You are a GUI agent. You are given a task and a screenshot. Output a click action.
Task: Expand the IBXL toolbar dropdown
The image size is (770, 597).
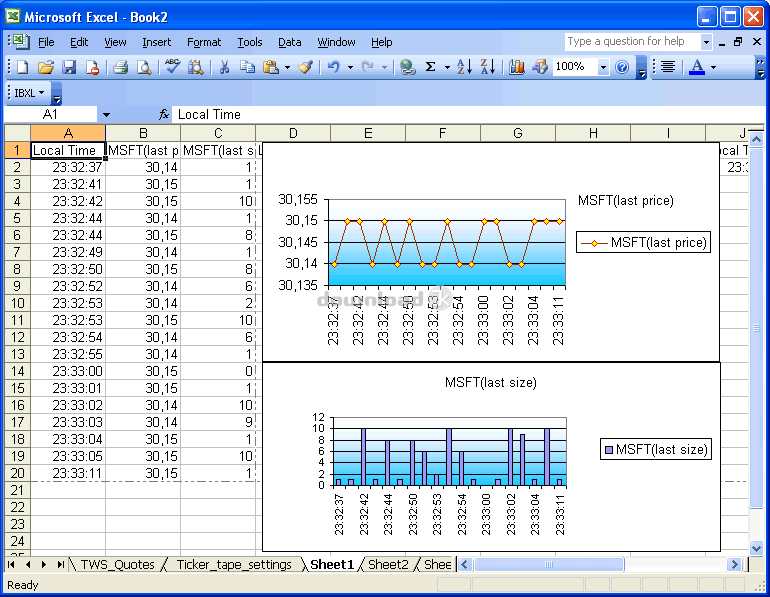[x=41, y=93]
